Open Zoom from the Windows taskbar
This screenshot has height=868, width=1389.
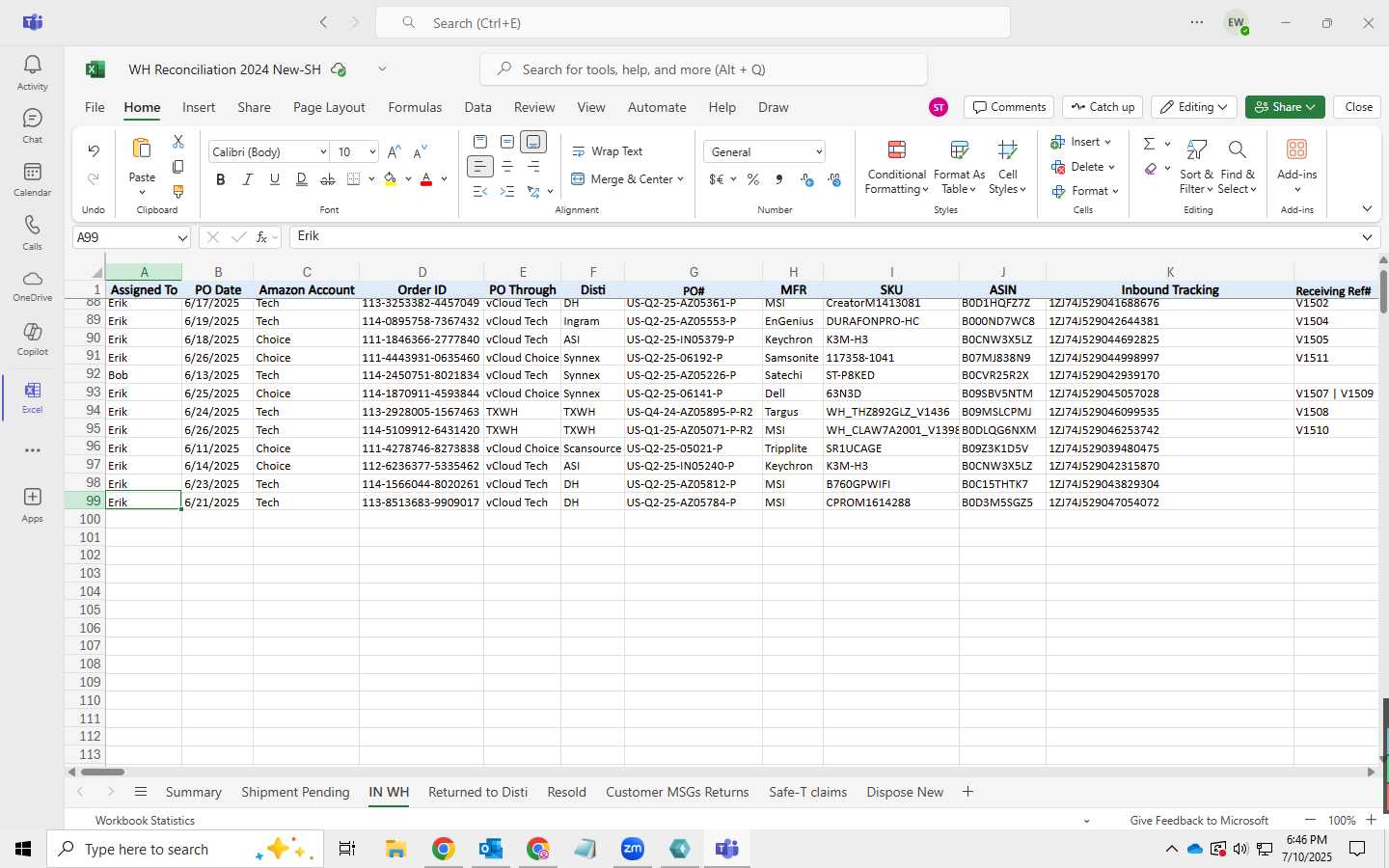[632, 849]
